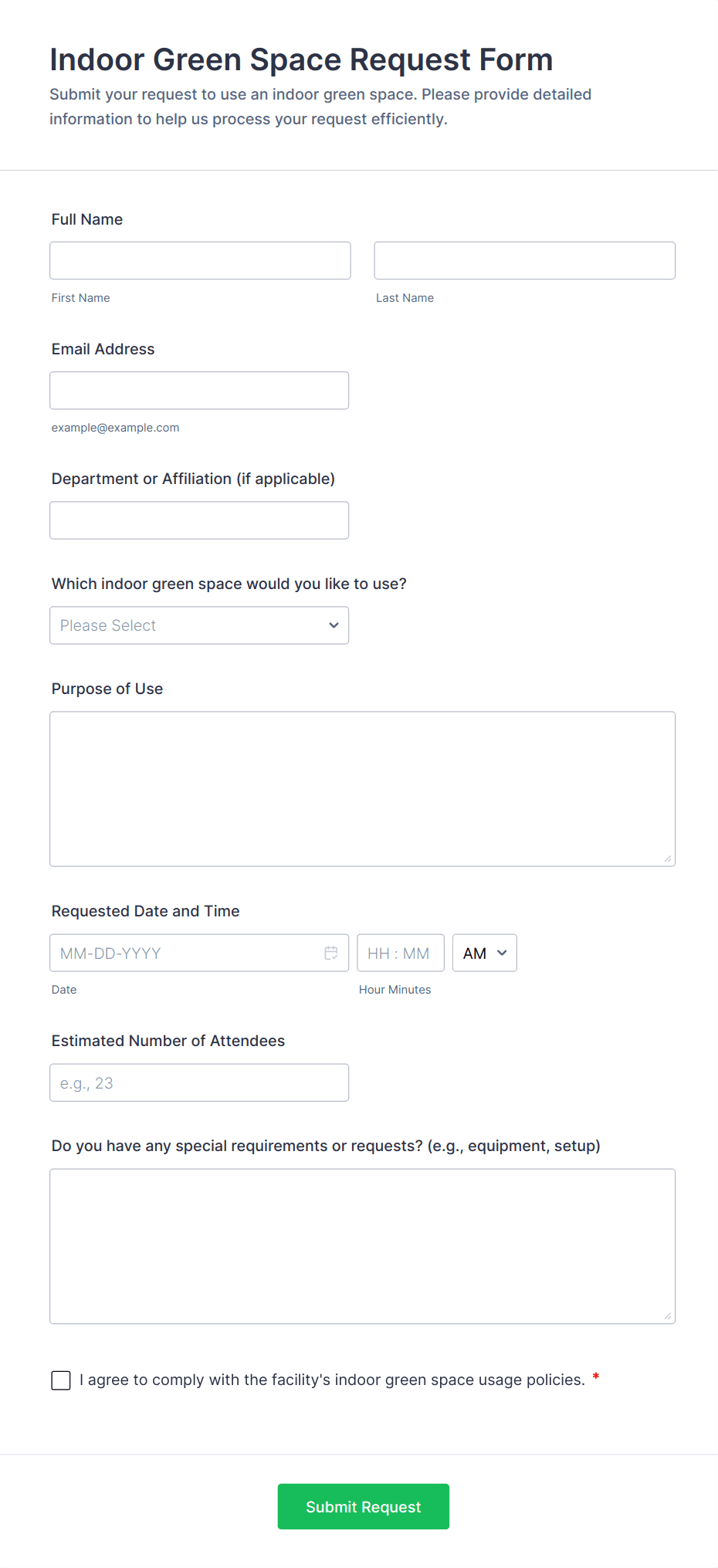This screenshot has width=718, height=1568.
Task: Click the HH : MM time field
Action: click(400, 953)
